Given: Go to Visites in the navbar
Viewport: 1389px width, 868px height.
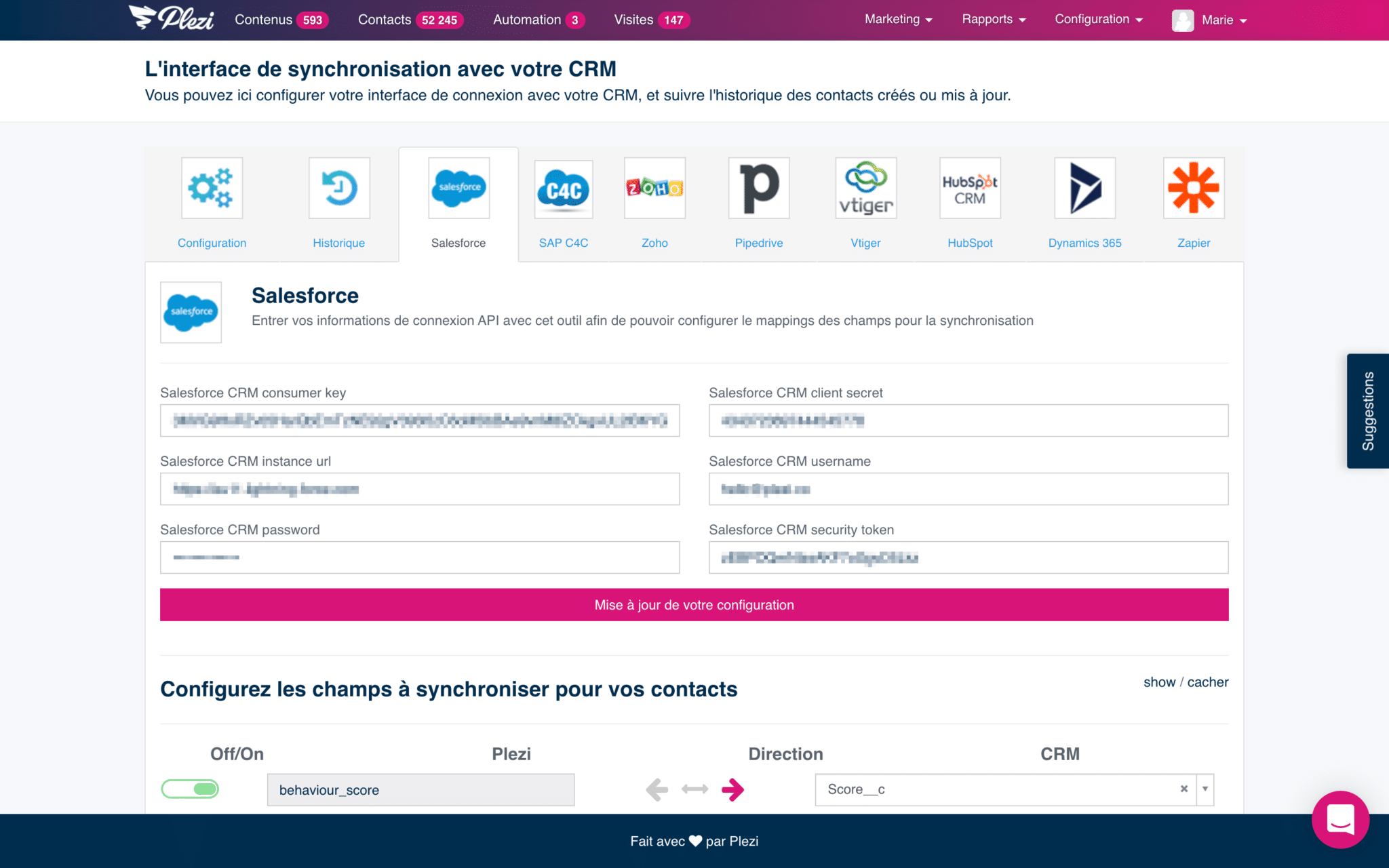Looking at the screenshot, I should pyautogui.click(x=633, y=20).
